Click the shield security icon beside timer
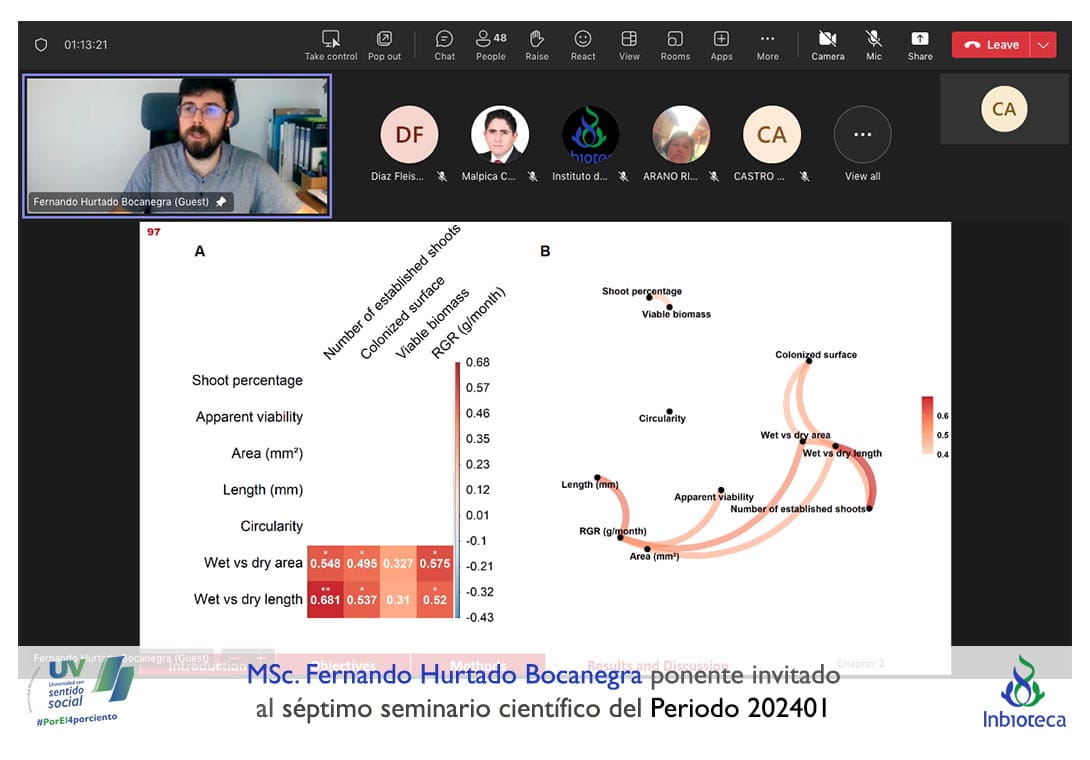This screenshot has width=1090, height=760. pyautogui.click(x=41, y=45)
